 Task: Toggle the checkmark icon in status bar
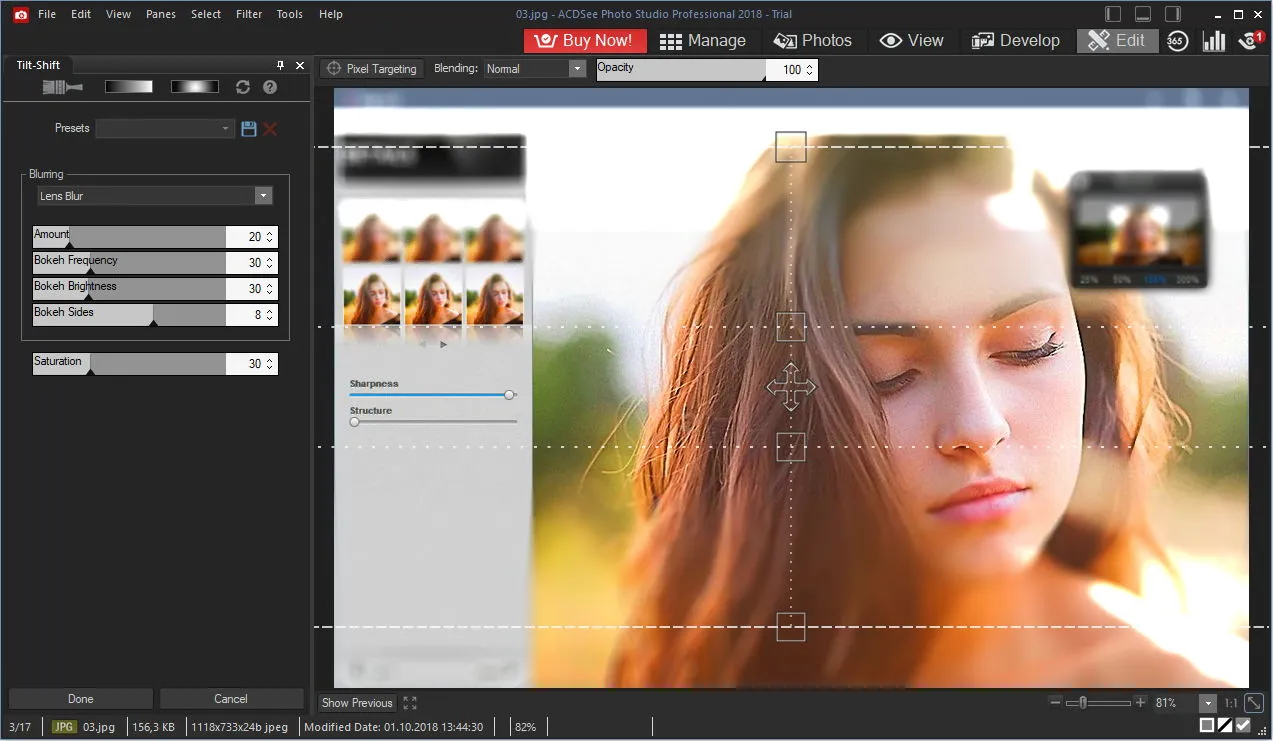1243,725
